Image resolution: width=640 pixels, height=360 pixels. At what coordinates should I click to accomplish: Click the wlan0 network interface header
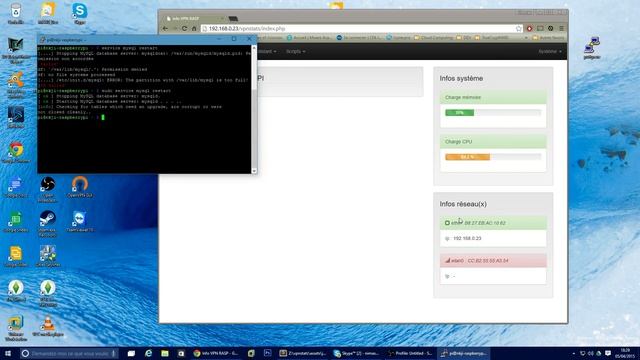(493, 260)
